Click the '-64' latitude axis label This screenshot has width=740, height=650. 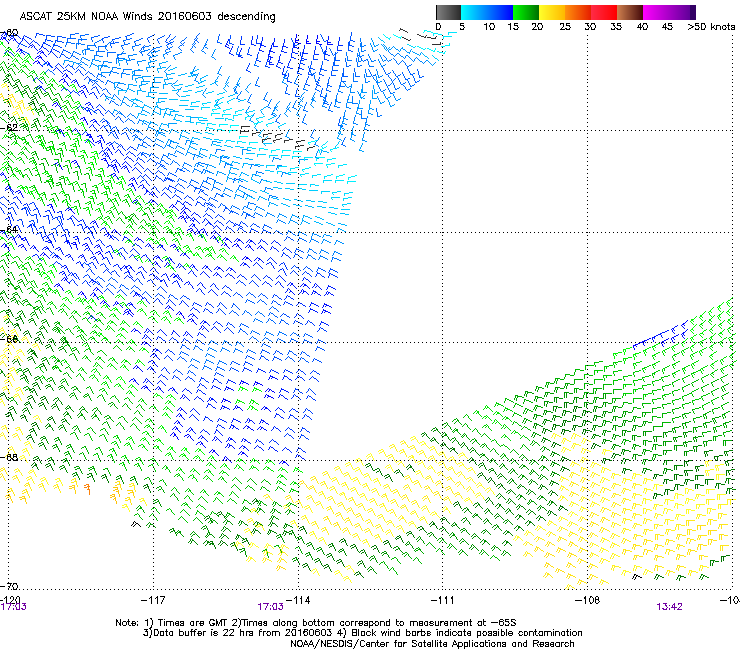9,230
